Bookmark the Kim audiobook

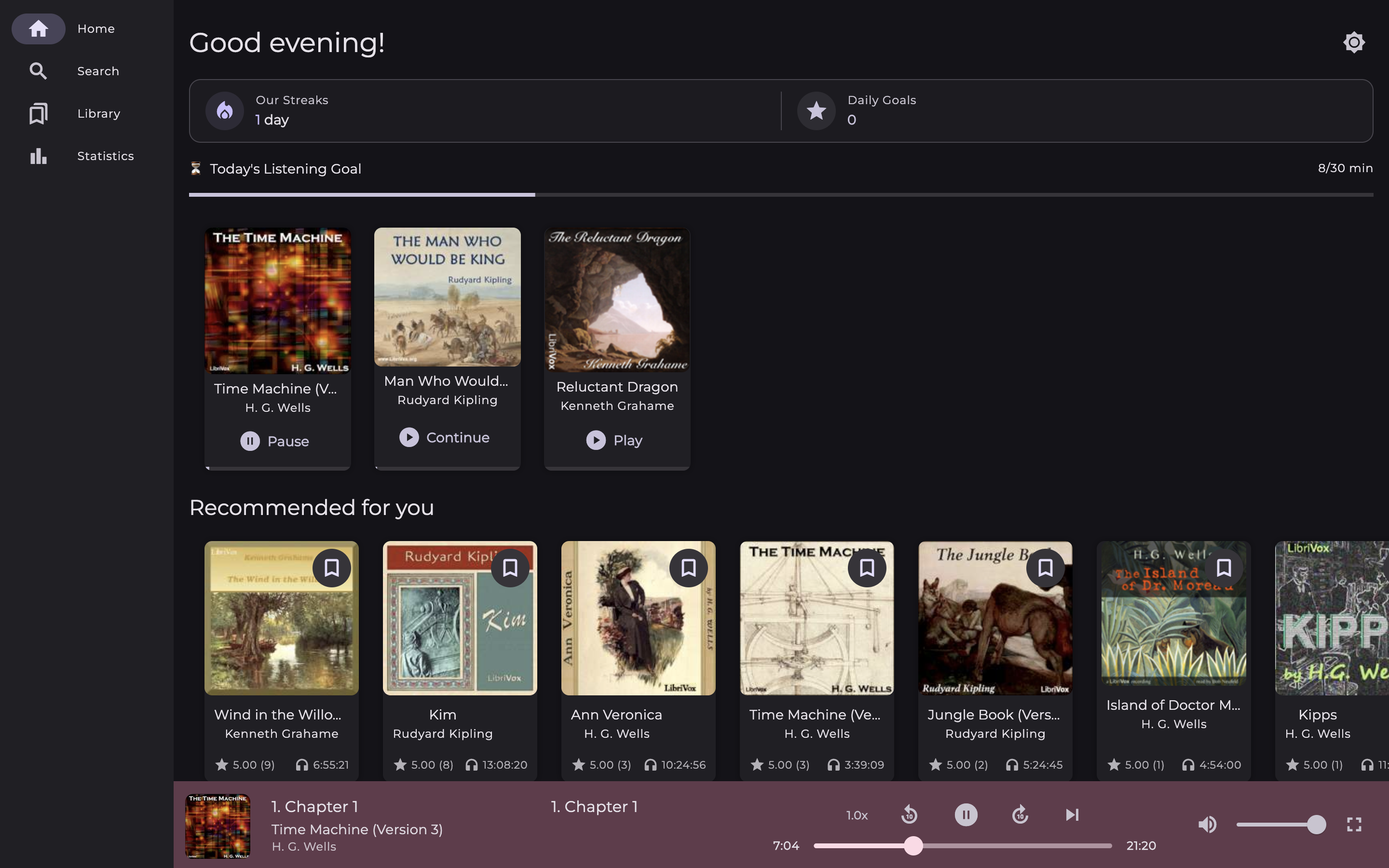point(510,568)
